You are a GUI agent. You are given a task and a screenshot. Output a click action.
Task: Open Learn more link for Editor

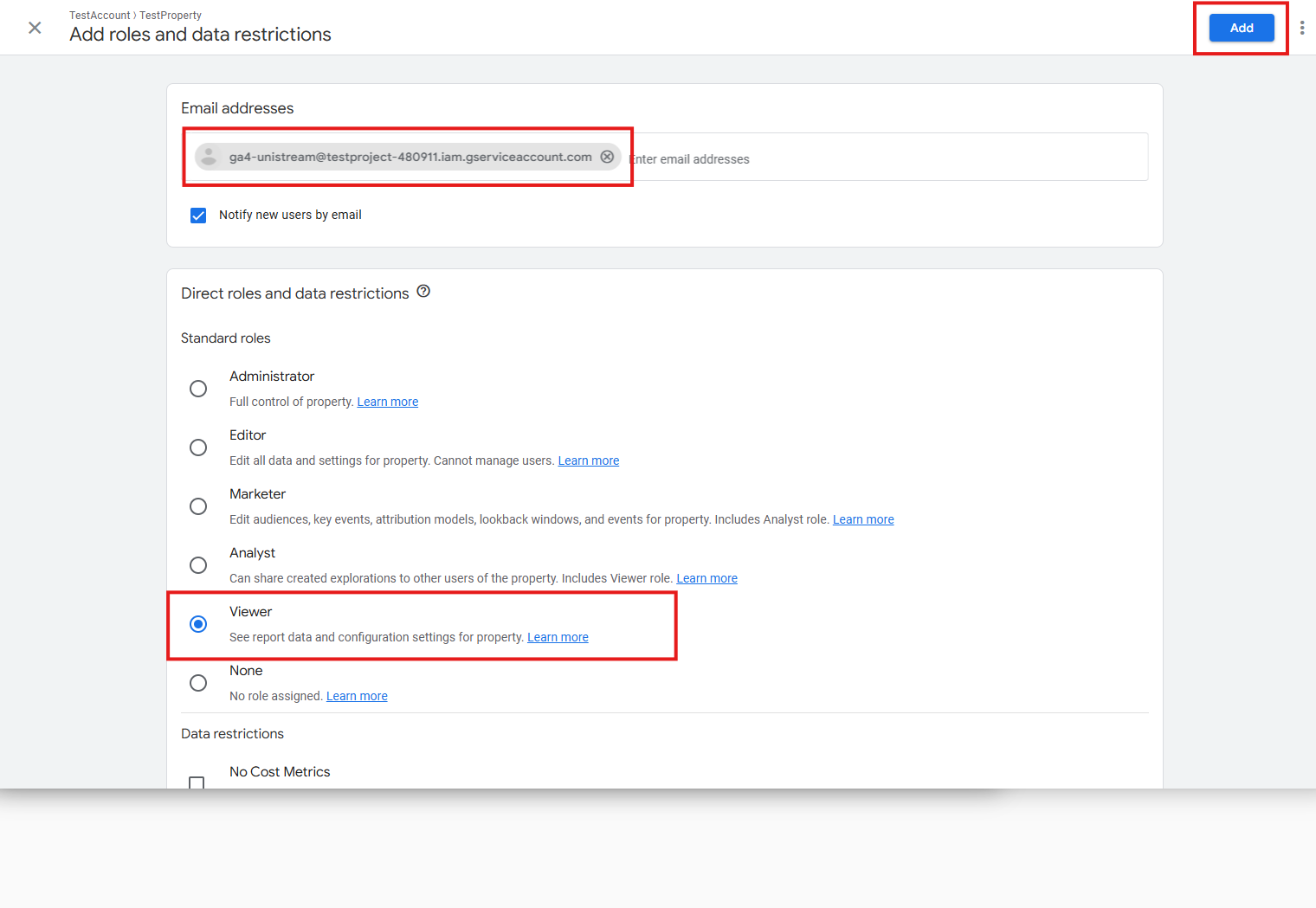(x=588, y=460)
